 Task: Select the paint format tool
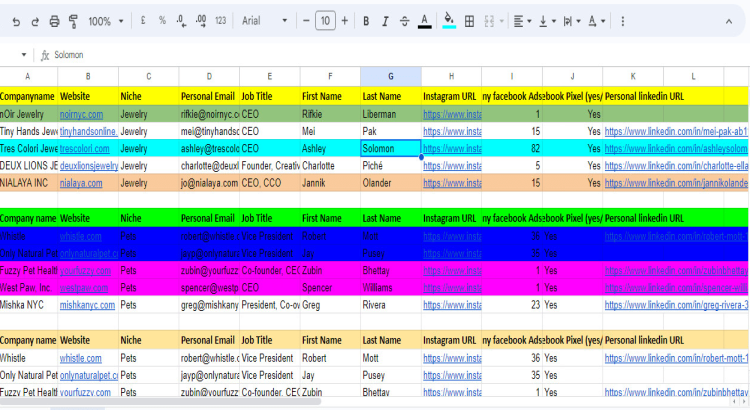click(74, 21)
